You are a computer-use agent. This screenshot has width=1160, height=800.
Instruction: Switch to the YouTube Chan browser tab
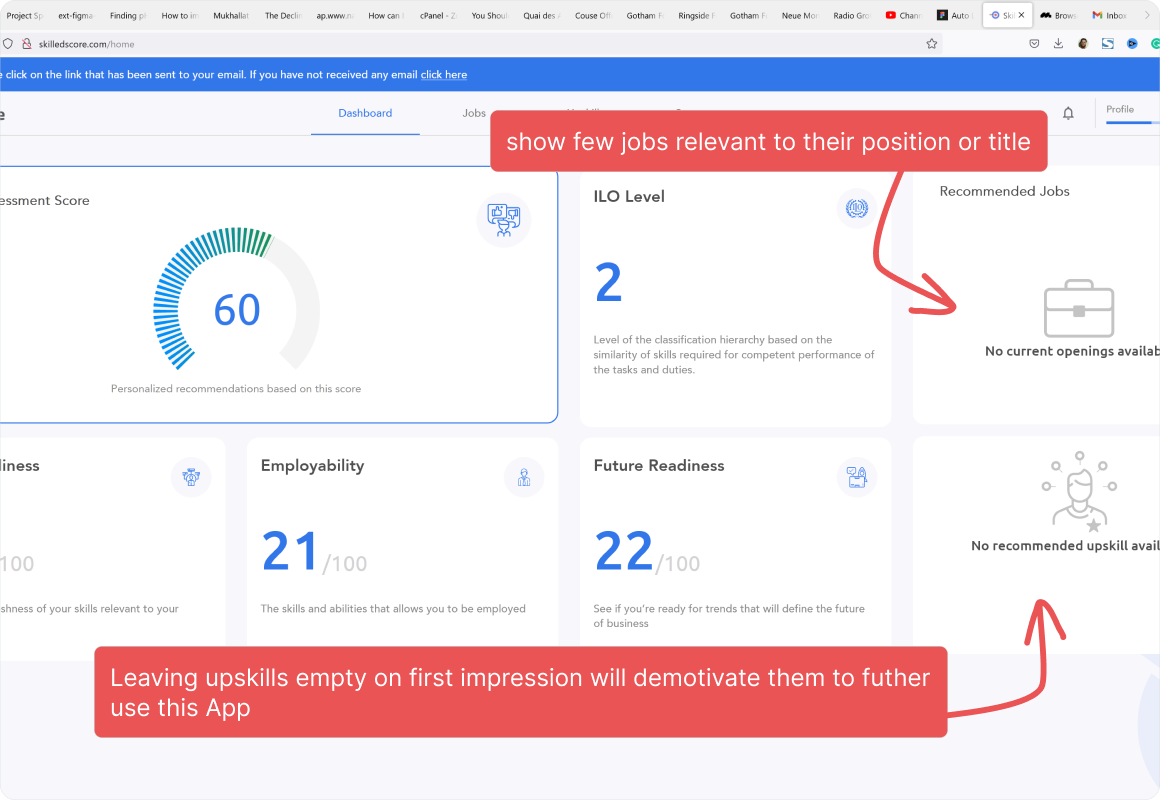[904, 15]
